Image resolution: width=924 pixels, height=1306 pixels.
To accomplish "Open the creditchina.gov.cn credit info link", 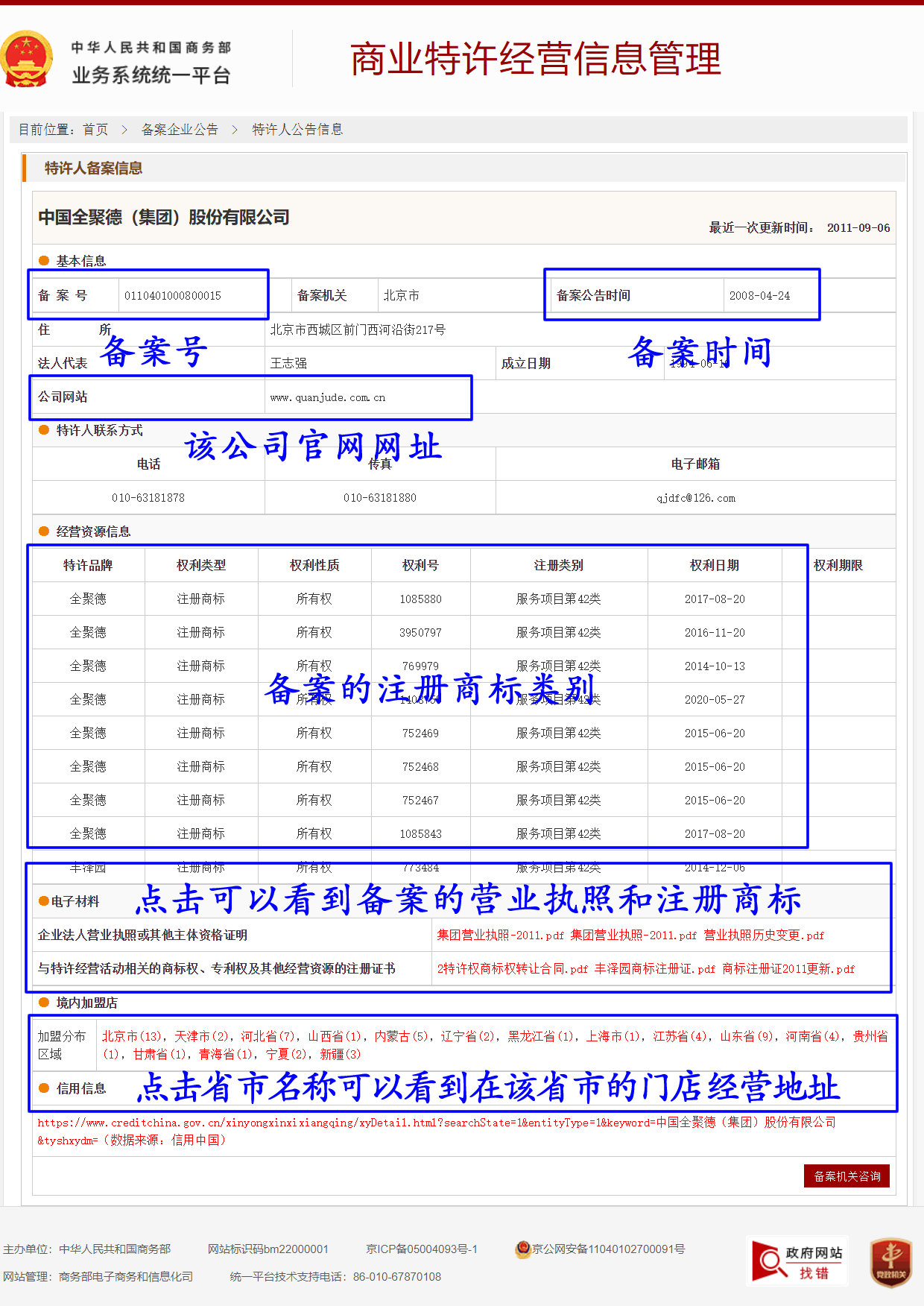I will 437,1131.
